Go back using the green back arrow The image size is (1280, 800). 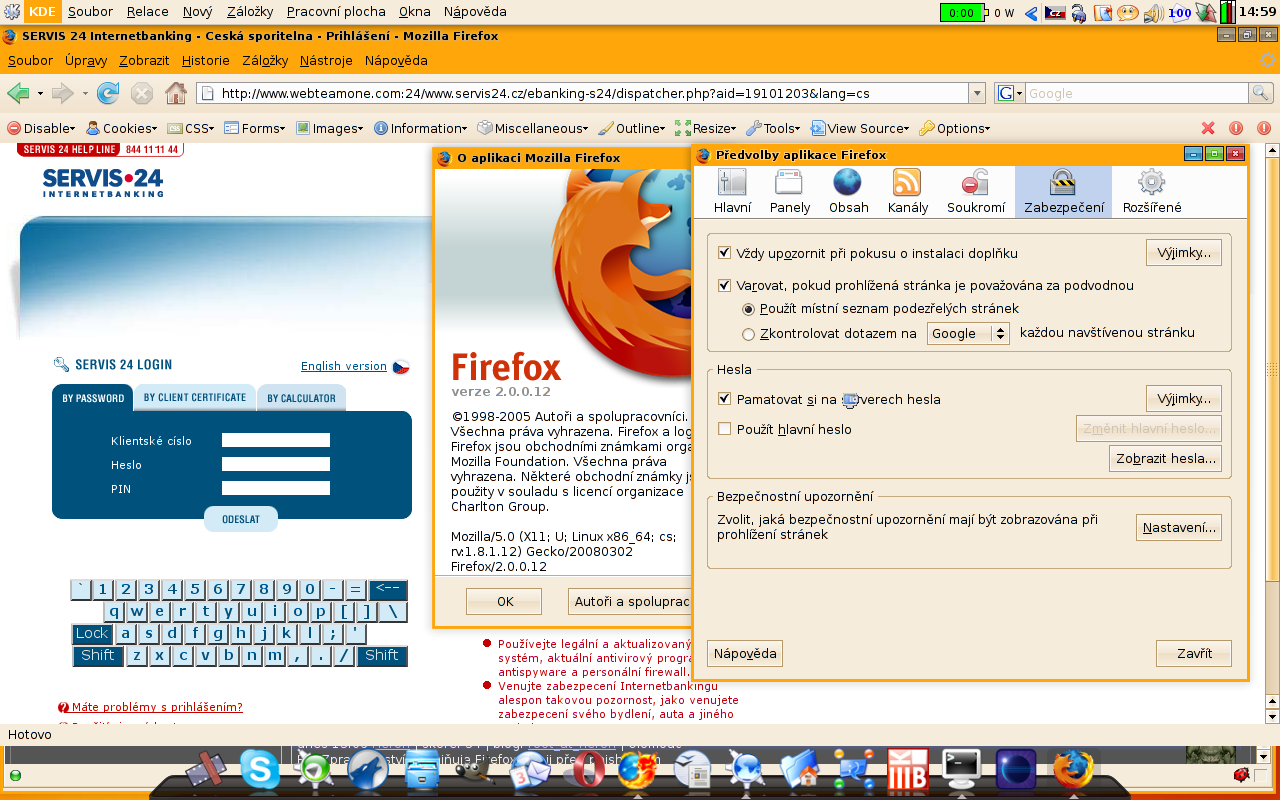pos(18,93)
